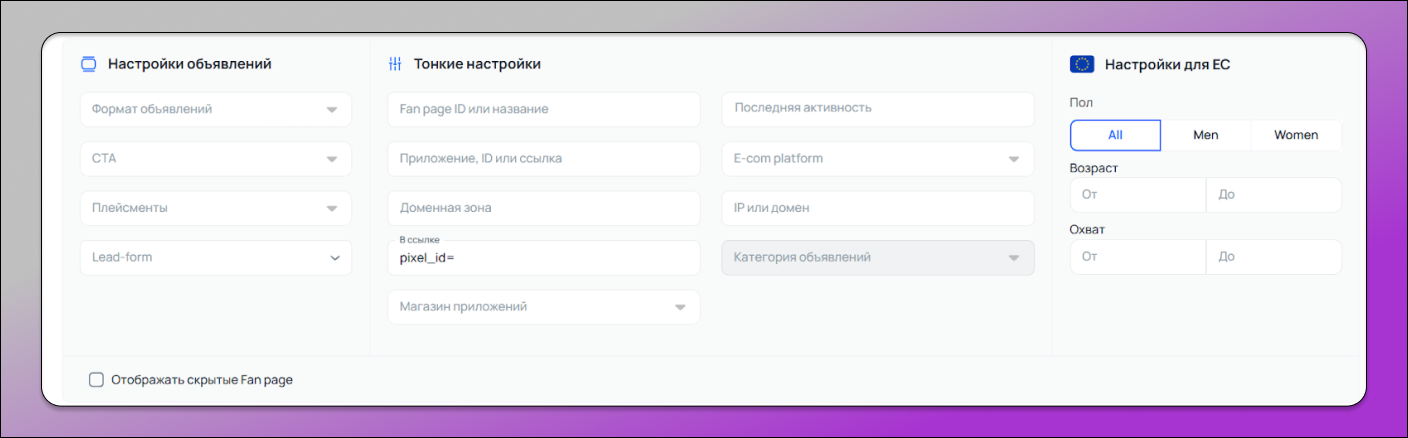1408x438 pixels.
Task: Enable the 'Отображать скрытые Fan page' checkbox
Action: (97, 380)
